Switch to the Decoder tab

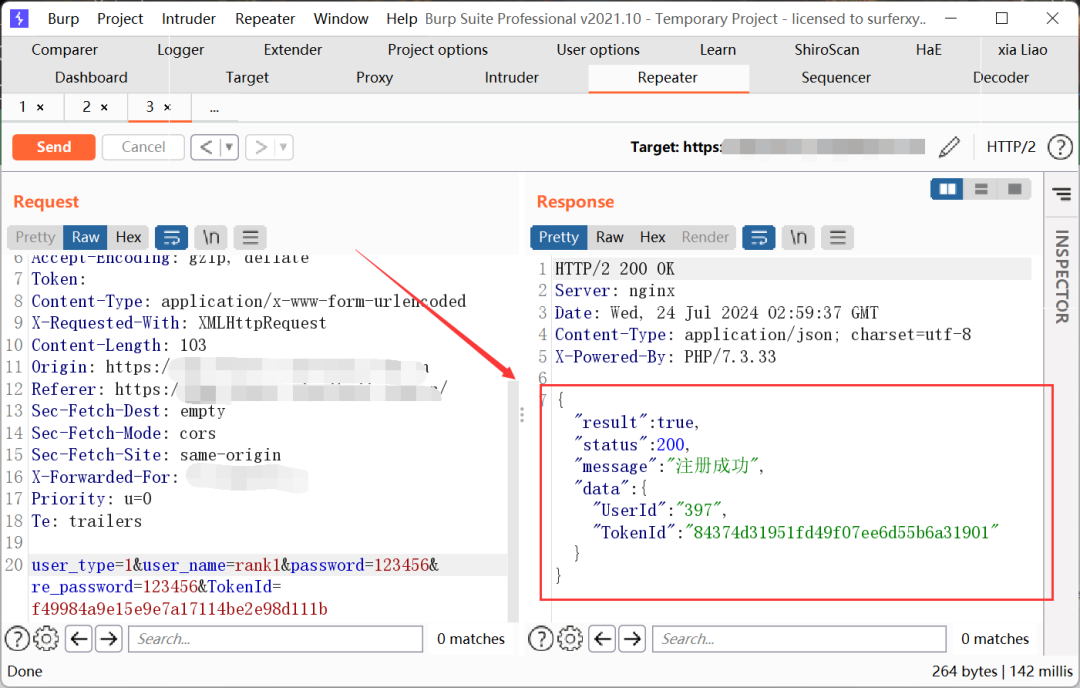coord(1000,78)
